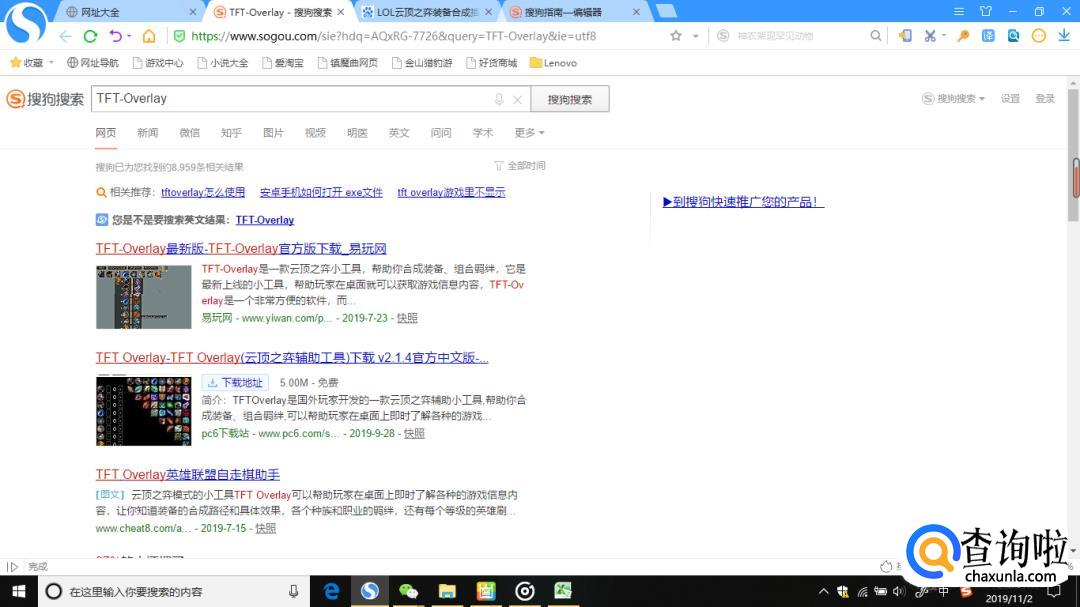Click the new tab button
Image resolution: width=1080 pixels, height=607 pixels.
tap(666, 12)
